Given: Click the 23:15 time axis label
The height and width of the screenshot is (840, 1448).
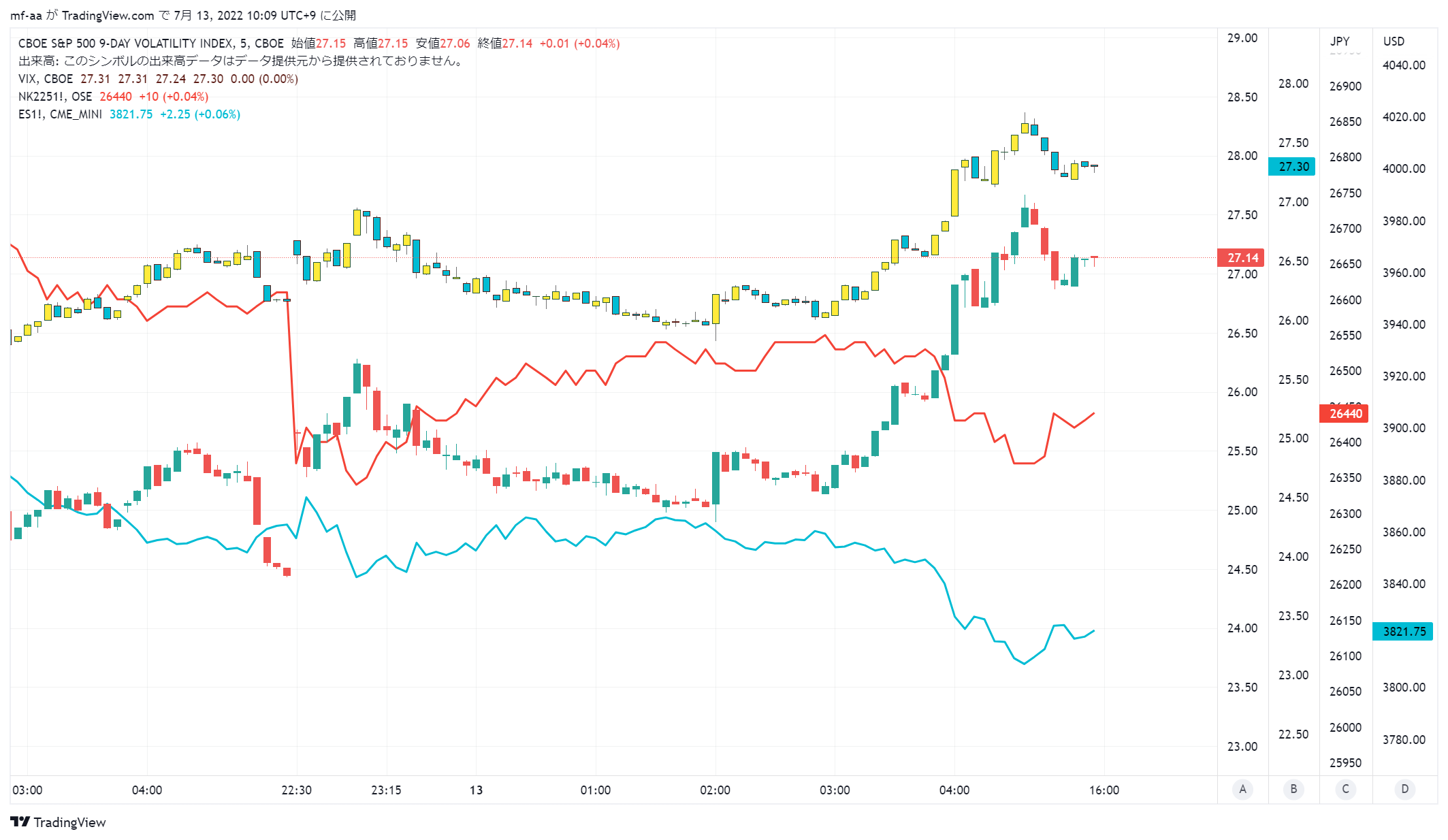Looking at the screenshot, I should (386, 790).
